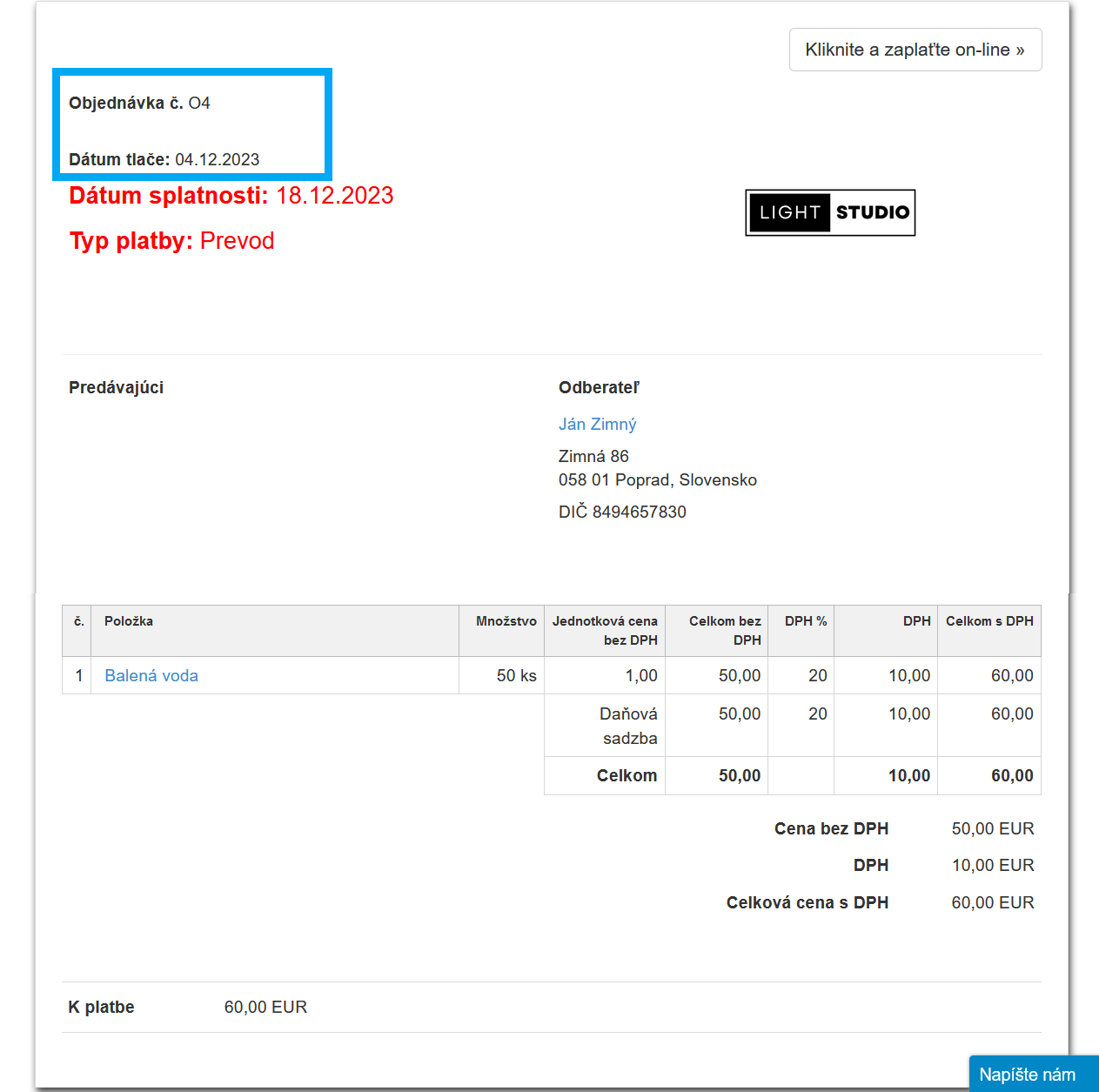Select the 'Objednávka č. O4' text
Screen dimensions: 1099x1092
pyautogui.click(x=139, y=103)
